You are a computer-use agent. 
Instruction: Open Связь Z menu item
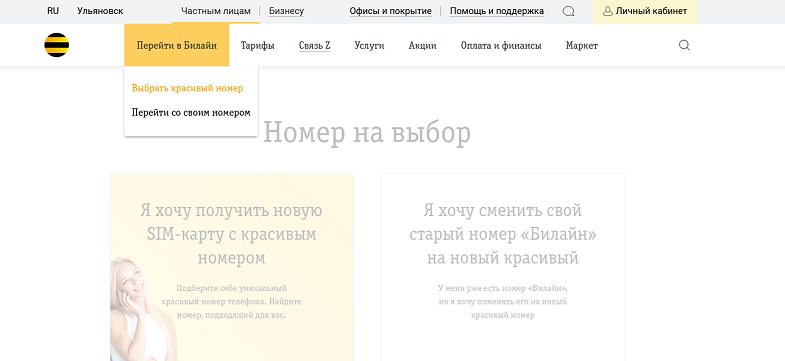[314, 46]
